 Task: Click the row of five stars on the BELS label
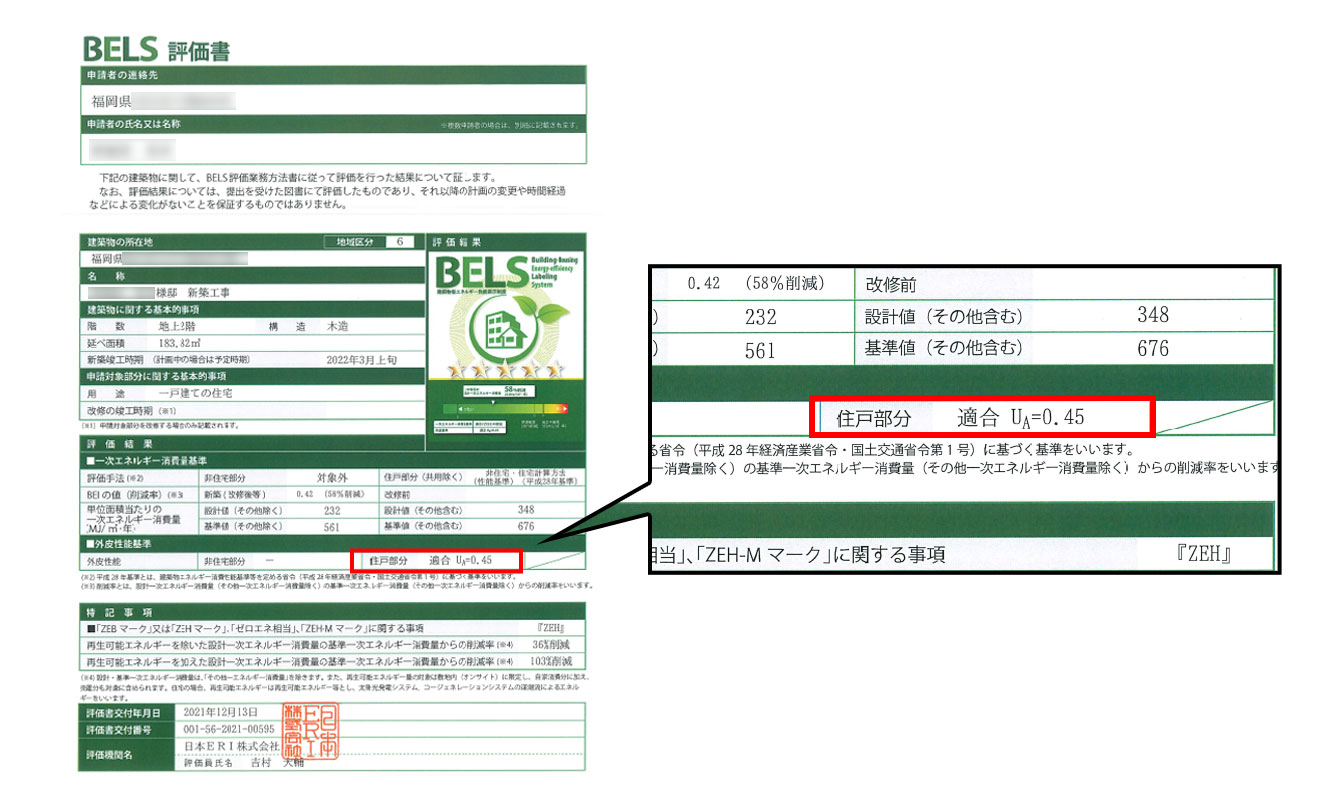[x=506, y=370]
